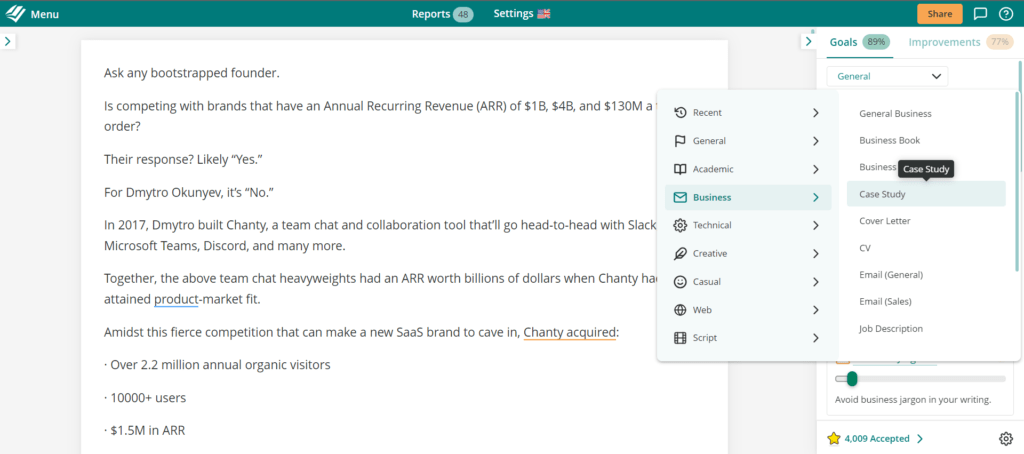This screenshot has height=454, width=1024.
Task: Expand the Web category arrow
Action: pos(815,310)
